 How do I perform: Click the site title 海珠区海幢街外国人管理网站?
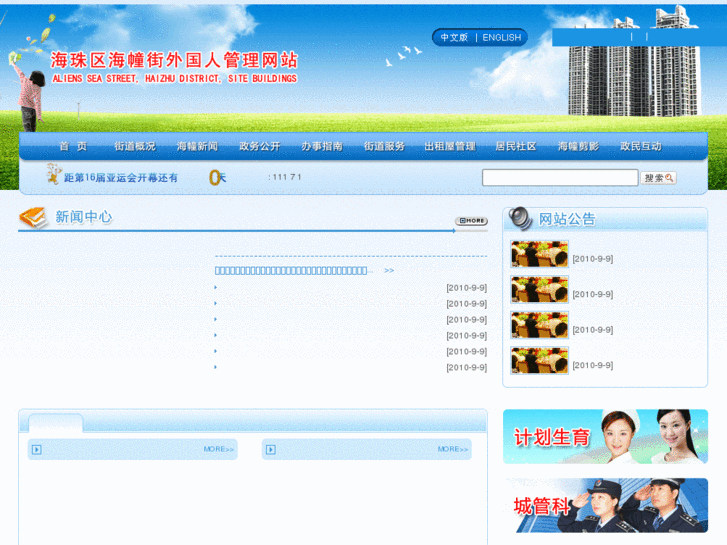(x=174, y=60)
